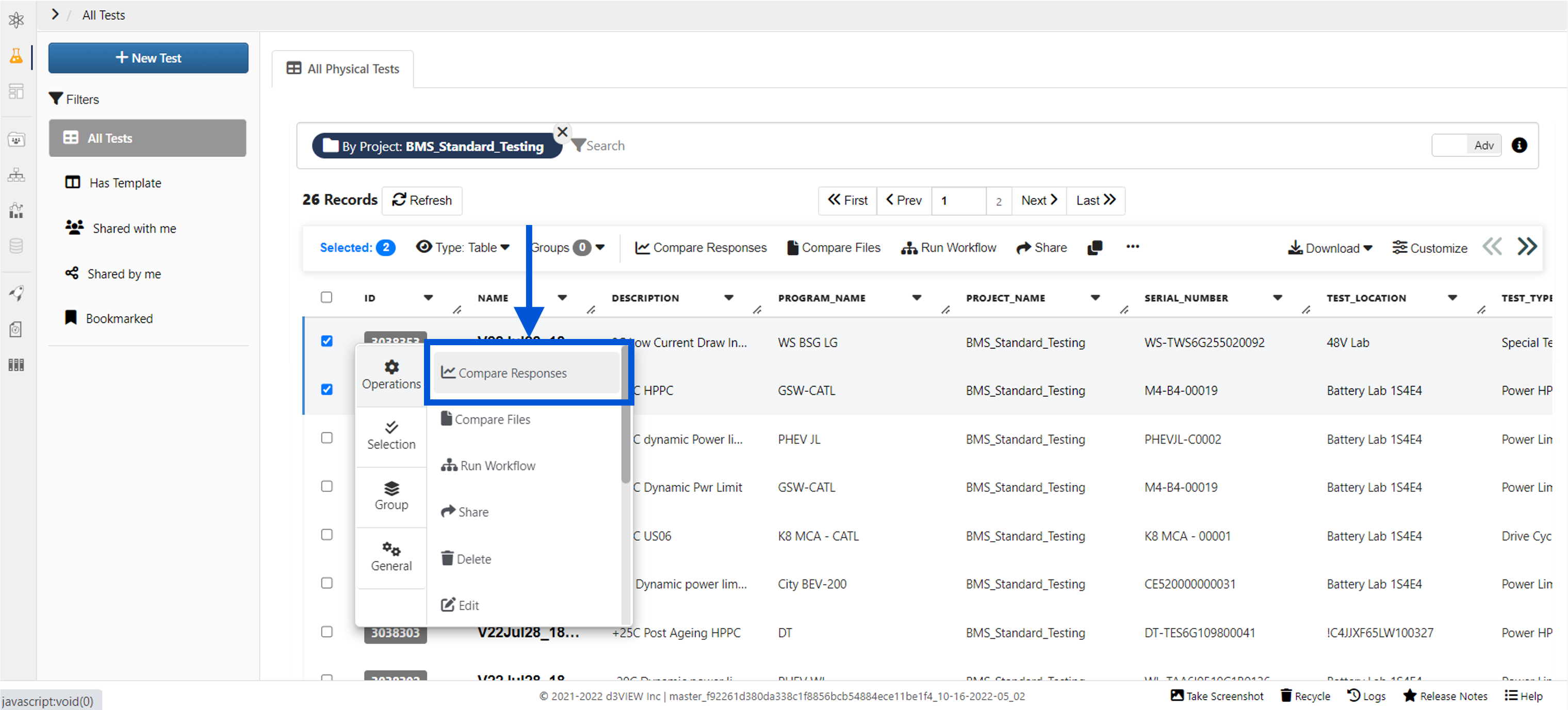This screenshot has width=1568, height=710.
Task: Toggle the Adv search switch
Action: 1466,146
